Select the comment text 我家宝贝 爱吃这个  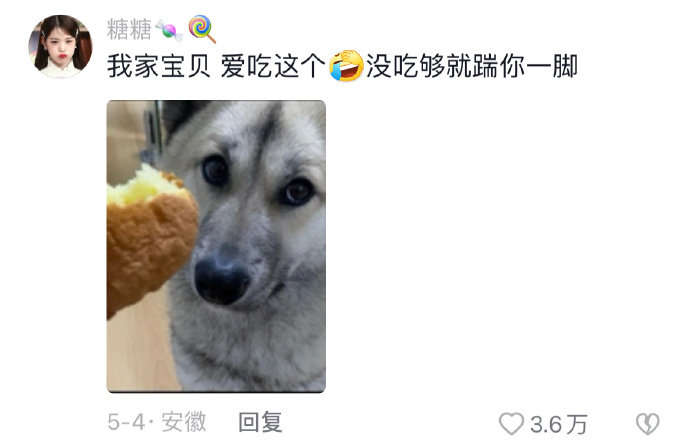click(x=216, y=66)
